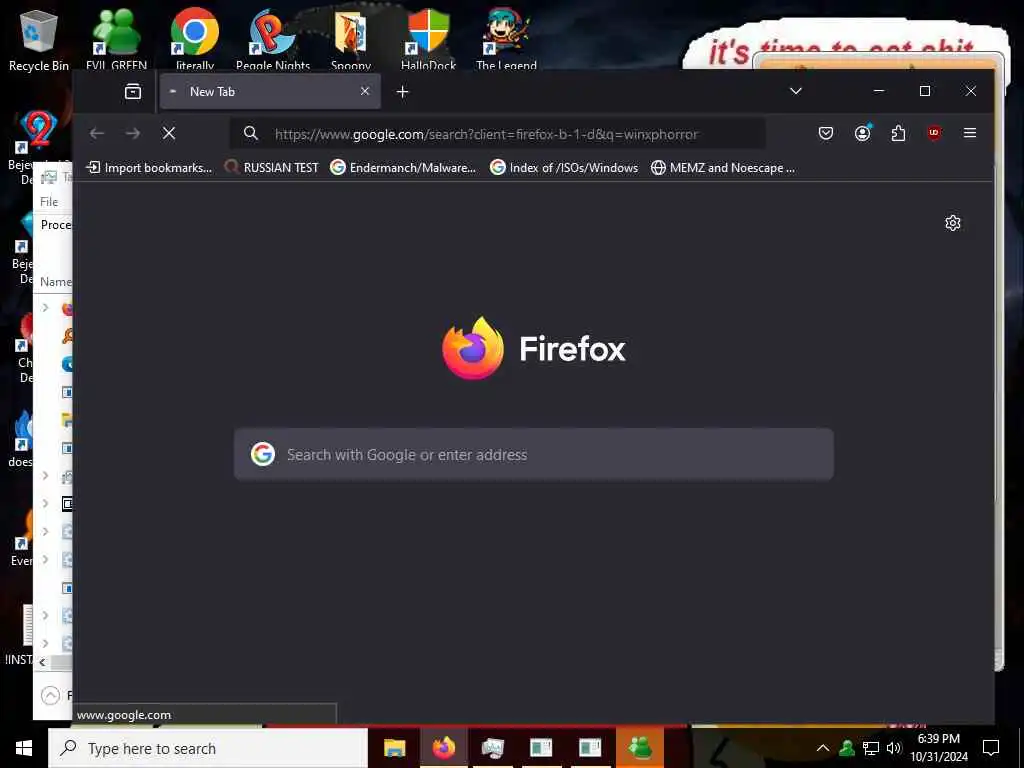Stop loading the page
1024x768 pixels.
click(x=168, y=133)
